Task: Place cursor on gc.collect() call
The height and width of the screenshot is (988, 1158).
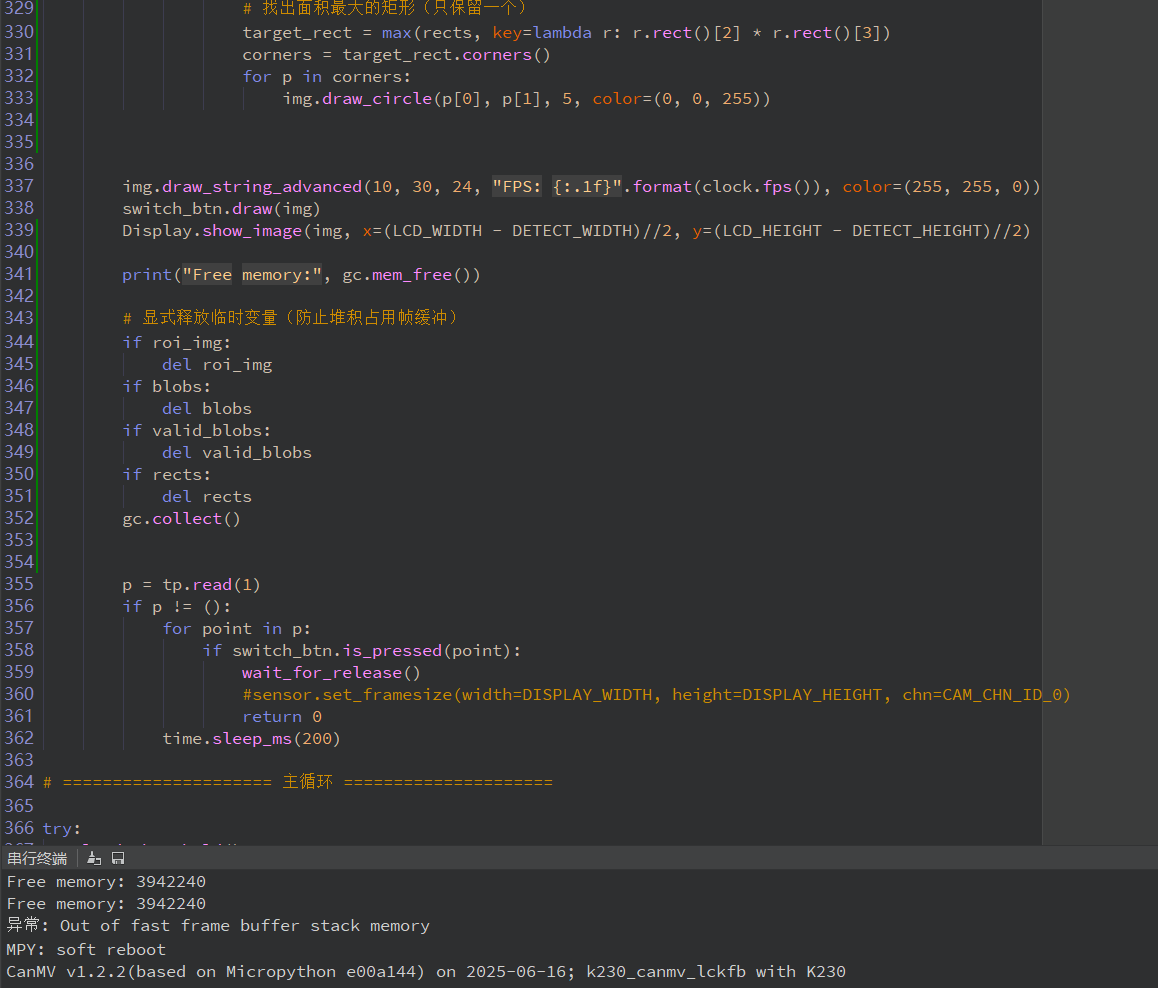Action: [x=181, y=518]
